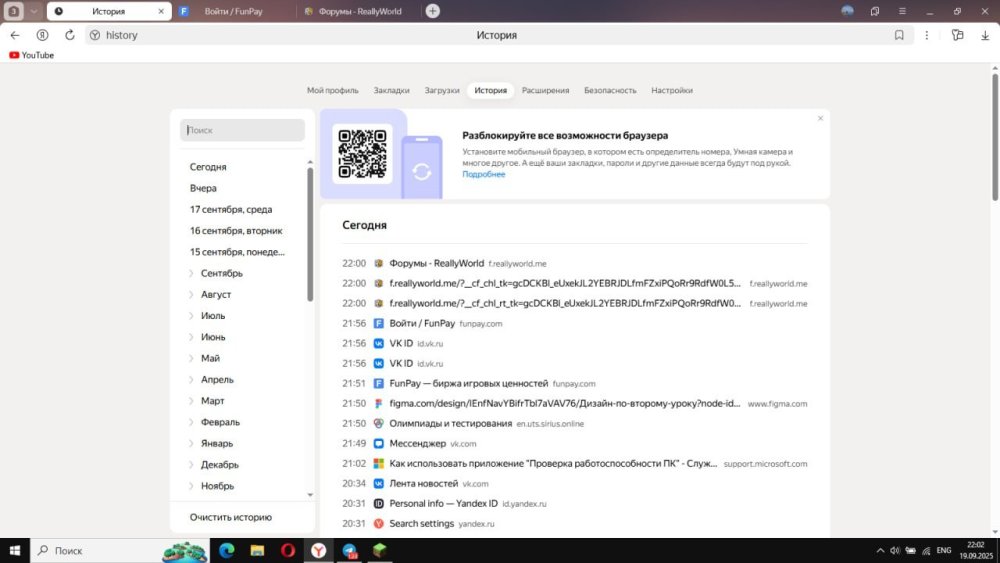Open the volume icon in system tray
The height and width of the screenshot is (563, 1000).
pos(895,550)
